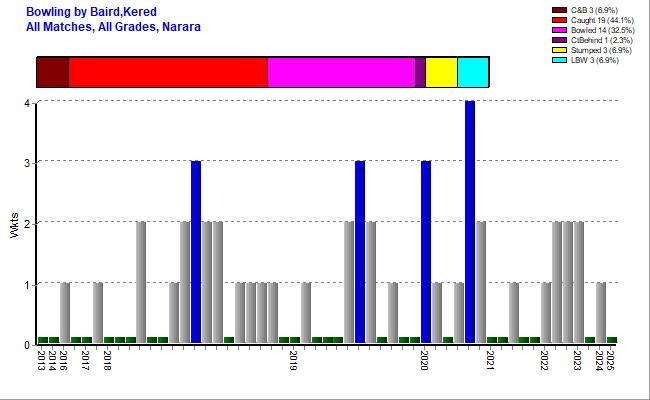The width and height of the screenshot is (650, 400).
Task: Click the dark red segment of the dismissal bar
Action: tap(53, 72)
